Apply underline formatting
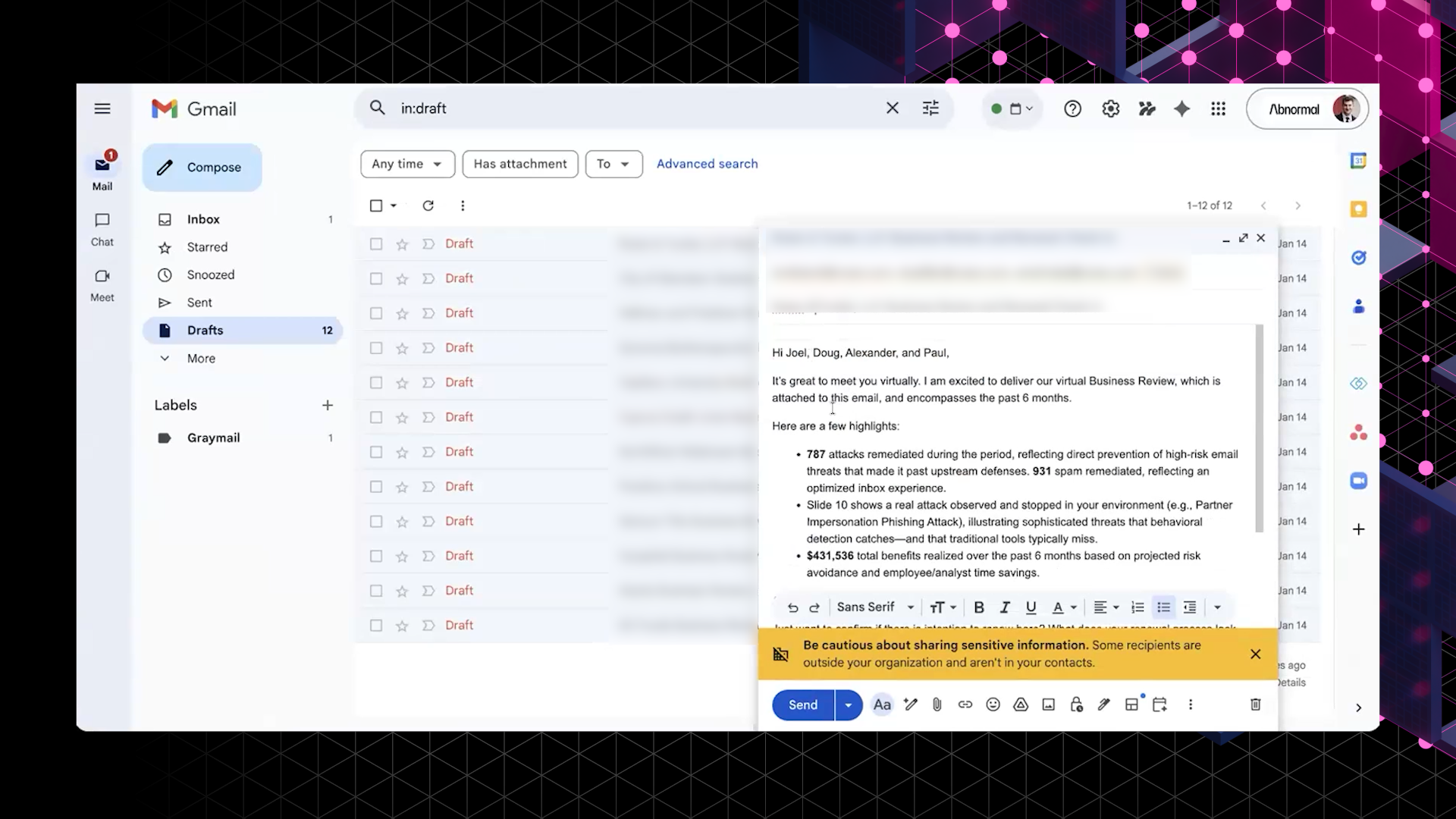 [1031, 607]
